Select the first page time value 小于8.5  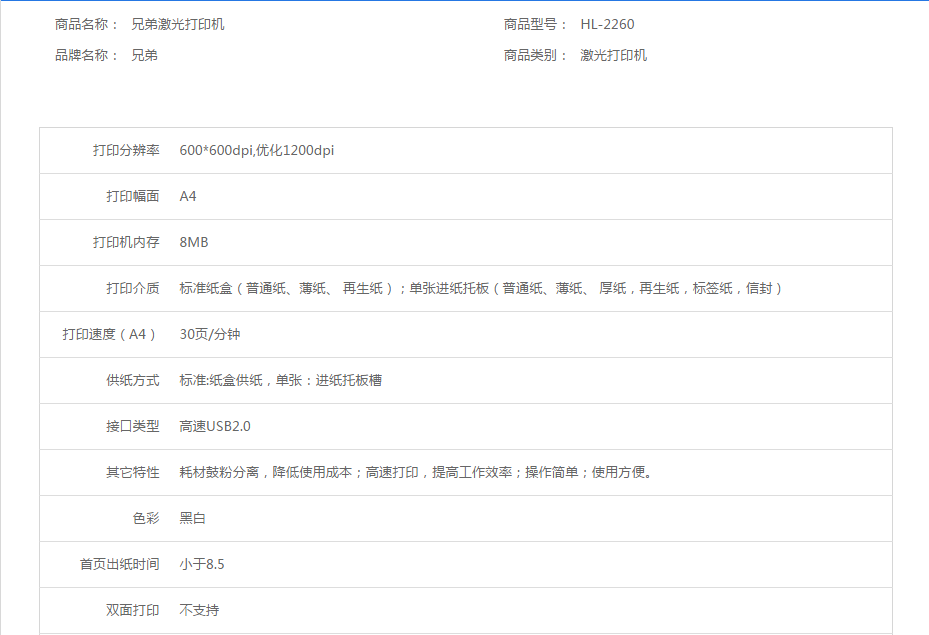coord(202,565)
